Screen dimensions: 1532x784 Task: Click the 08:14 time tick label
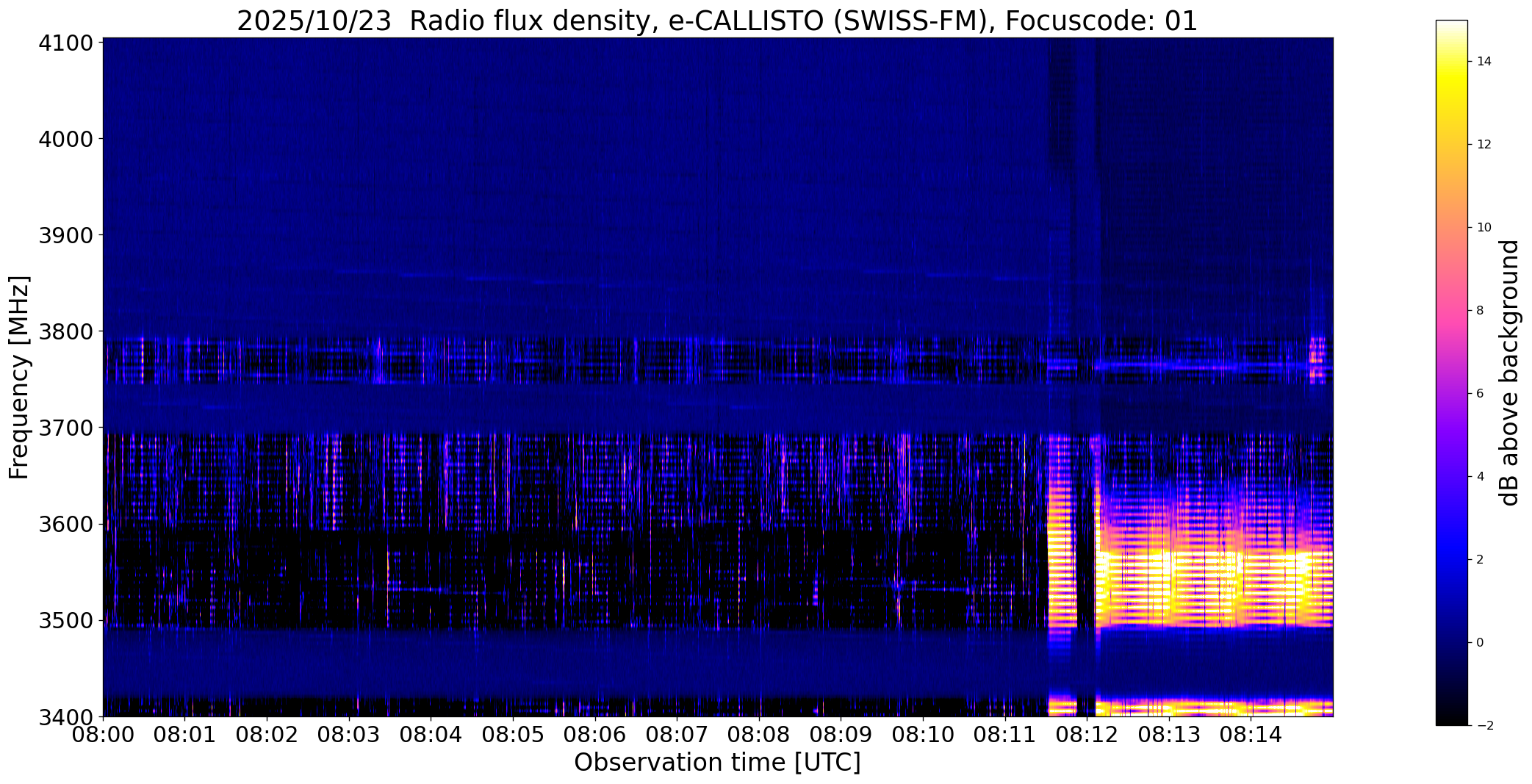1251,735
